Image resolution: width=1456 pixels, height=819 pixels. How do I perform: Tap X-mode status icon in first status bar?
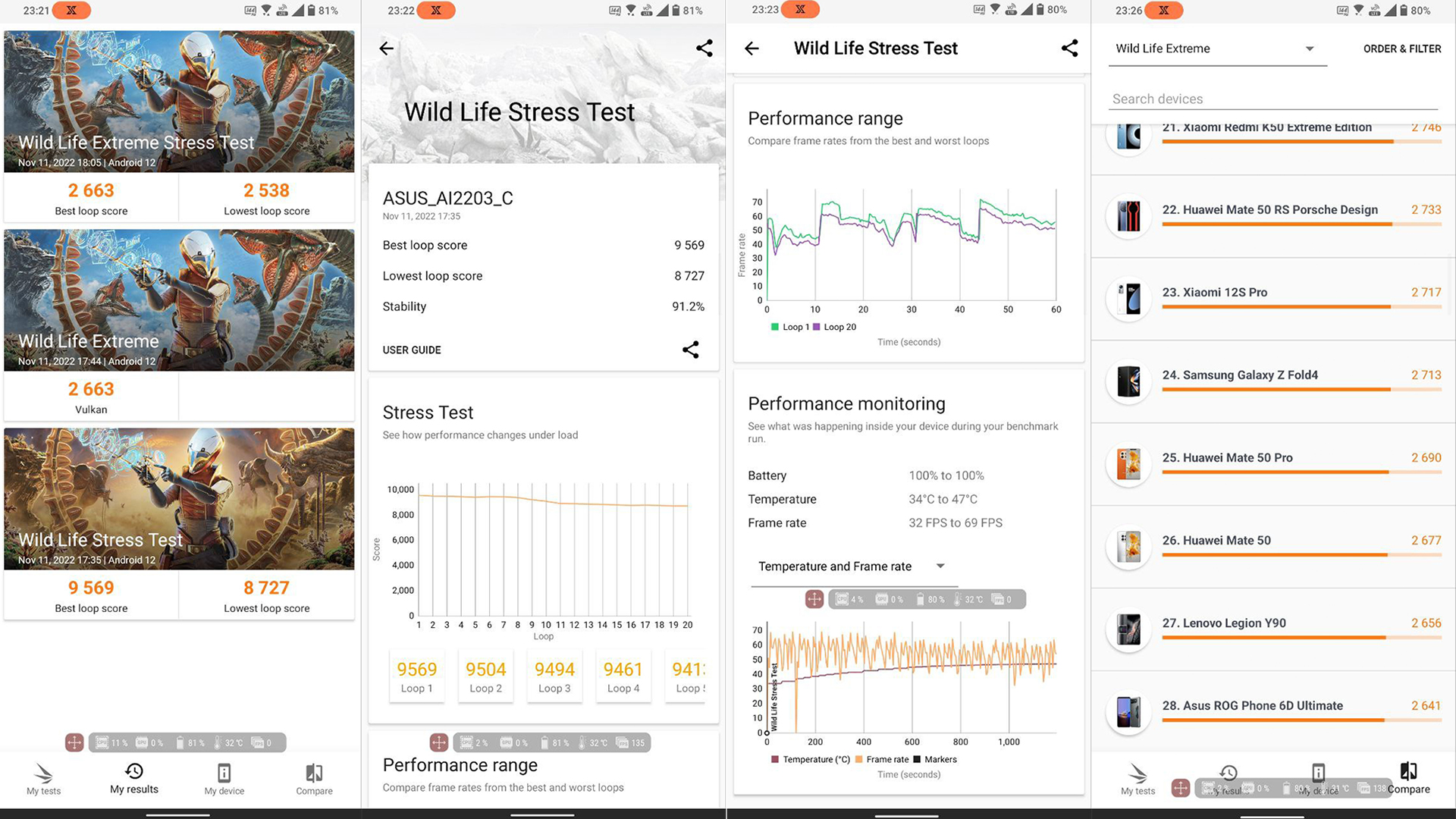pos(71,10)
